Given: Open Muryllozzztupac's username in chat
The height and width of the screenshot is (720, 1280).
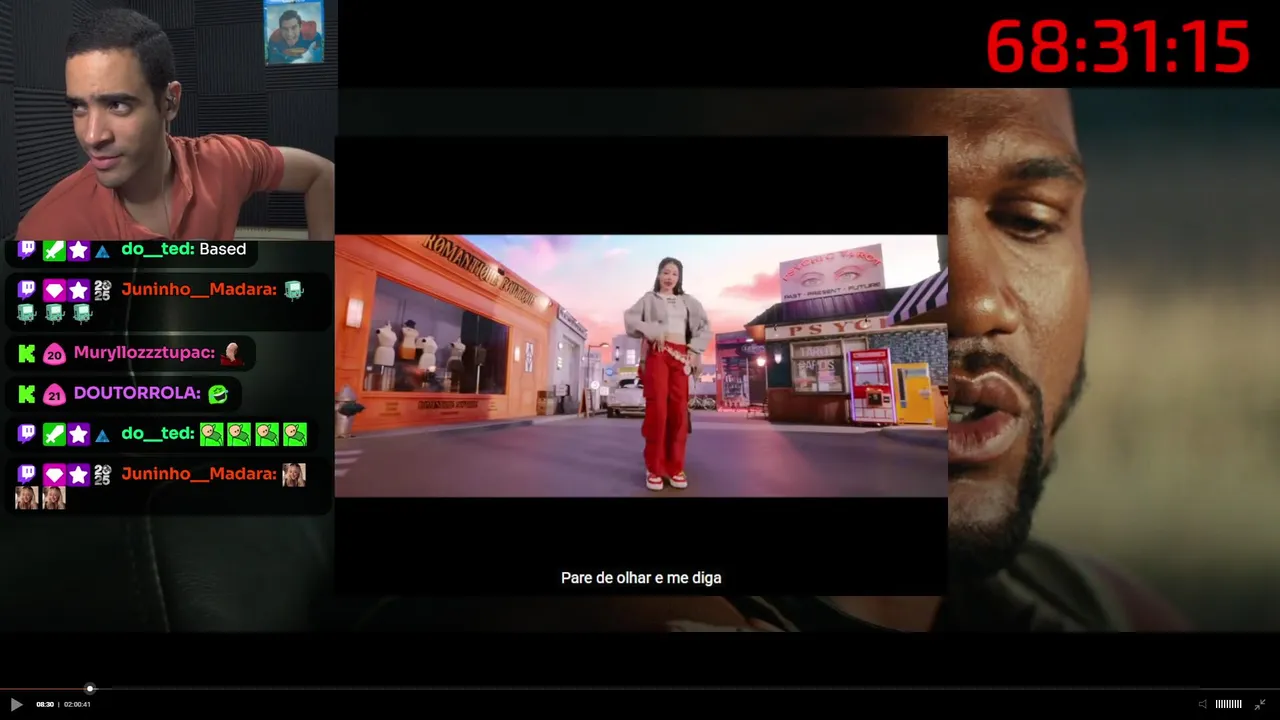Looking at the screenshot, I should click(144, 353).
